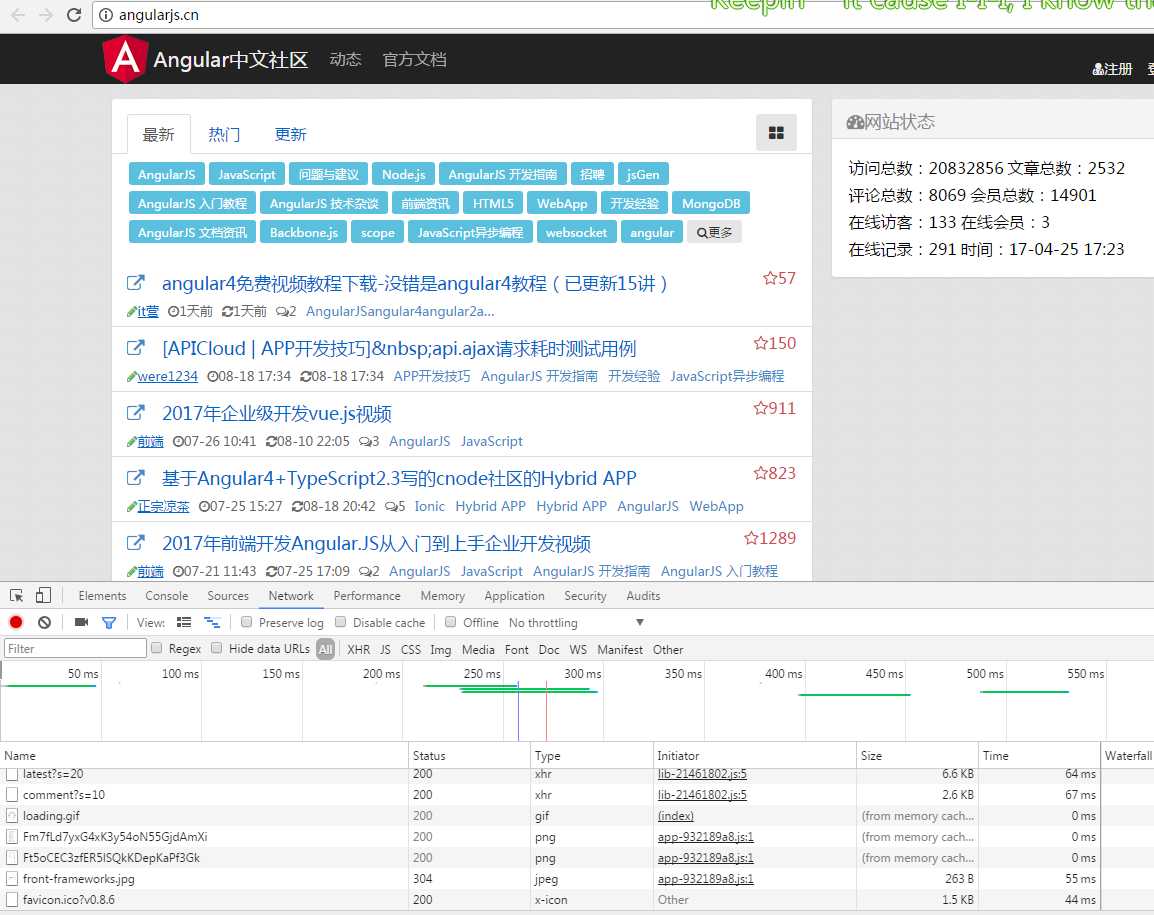Click the 更多 search tags button
This screenshot has width=1154, height=915.
tap(714, 232)
